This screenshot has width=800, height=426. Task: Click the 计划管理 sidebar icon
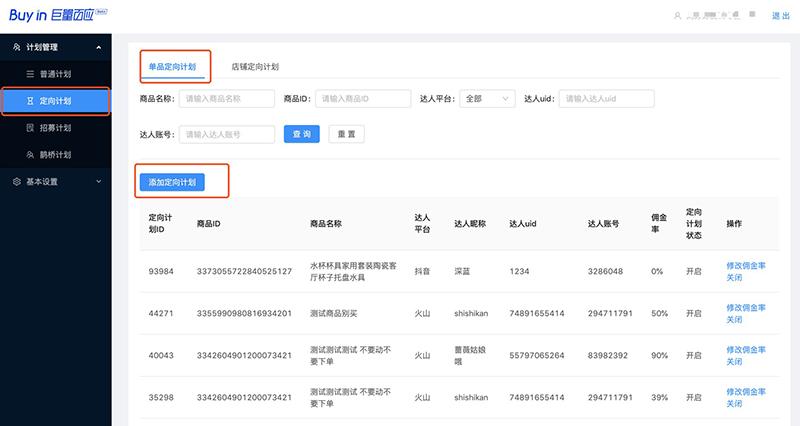(x=16, y=47)
